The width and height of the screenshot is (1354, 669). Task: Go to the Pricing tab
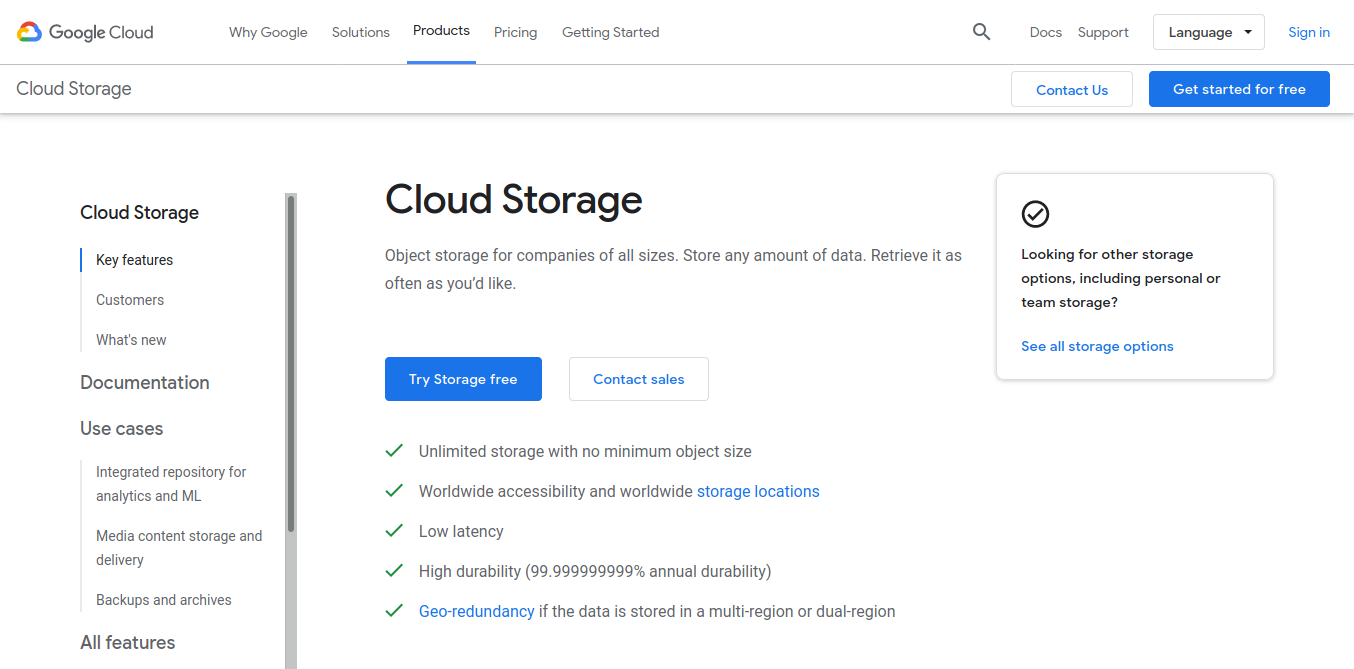pos(515,32)
